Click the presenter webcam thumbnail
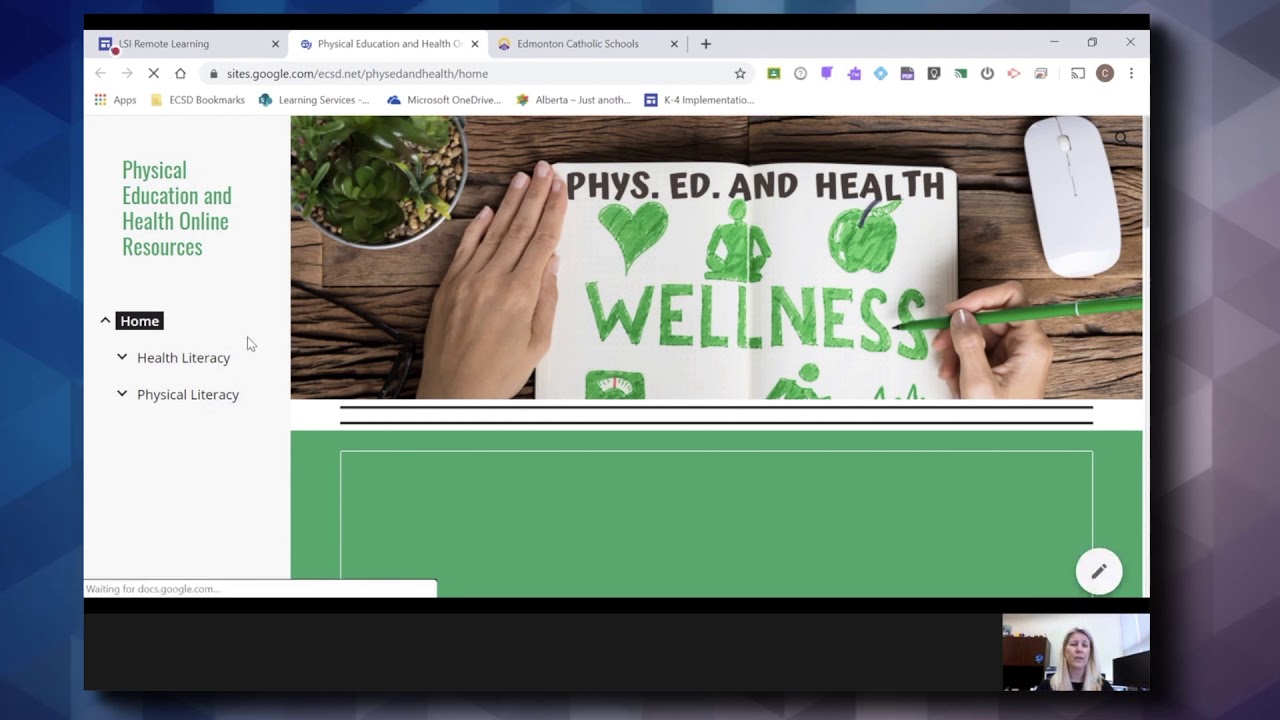Screen dimensions: 1280x720 (1076, 652)
